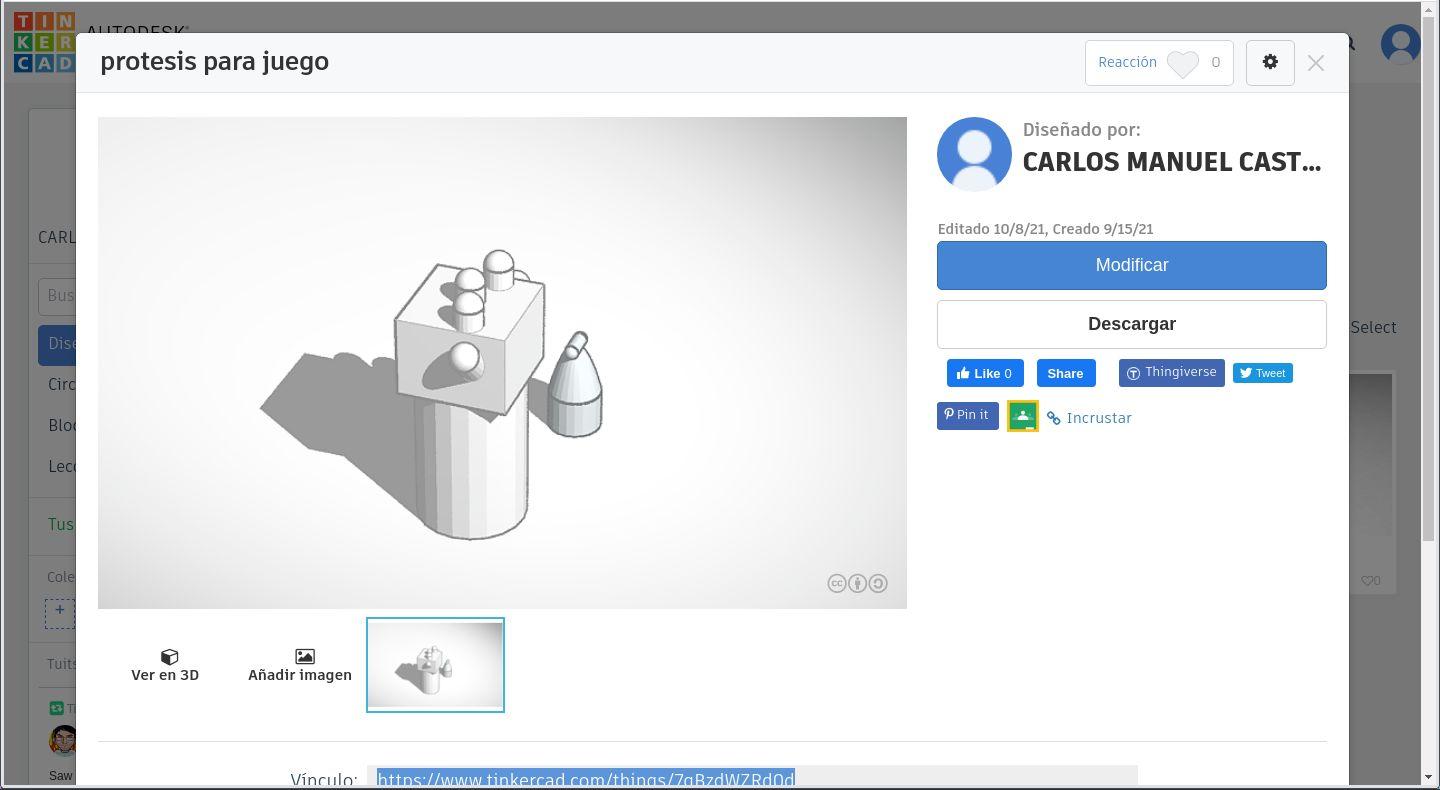Click the Reacción button

tap(1159, 63)
